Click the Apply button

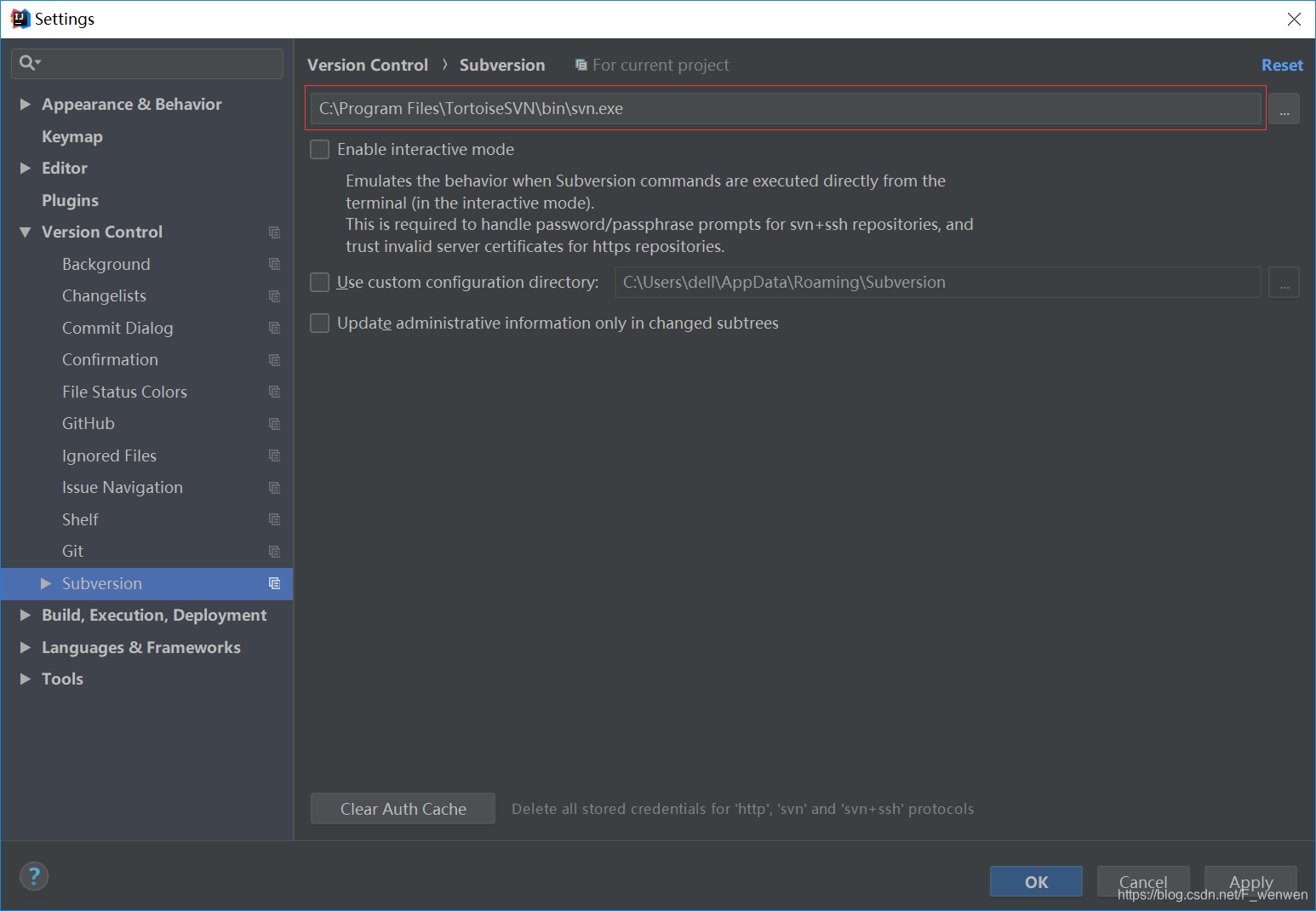(1250, 881)
